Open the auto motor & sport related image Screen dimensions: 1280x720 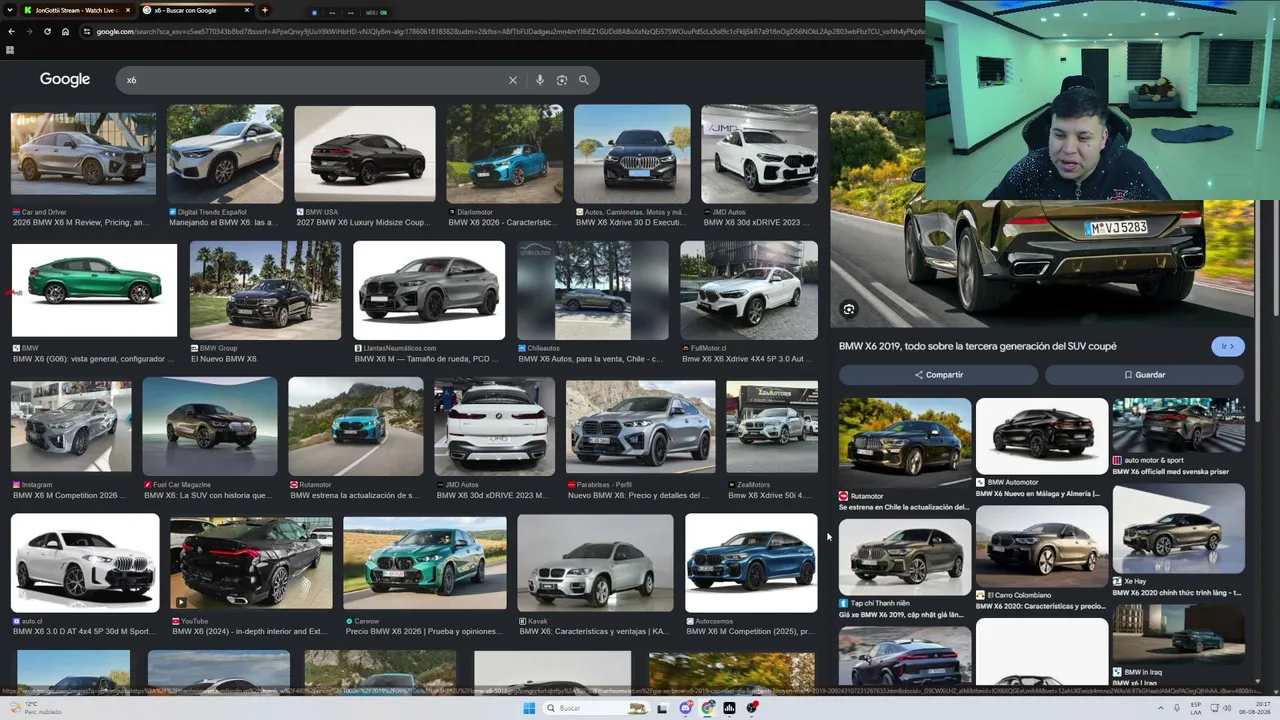click(1179, 425)
